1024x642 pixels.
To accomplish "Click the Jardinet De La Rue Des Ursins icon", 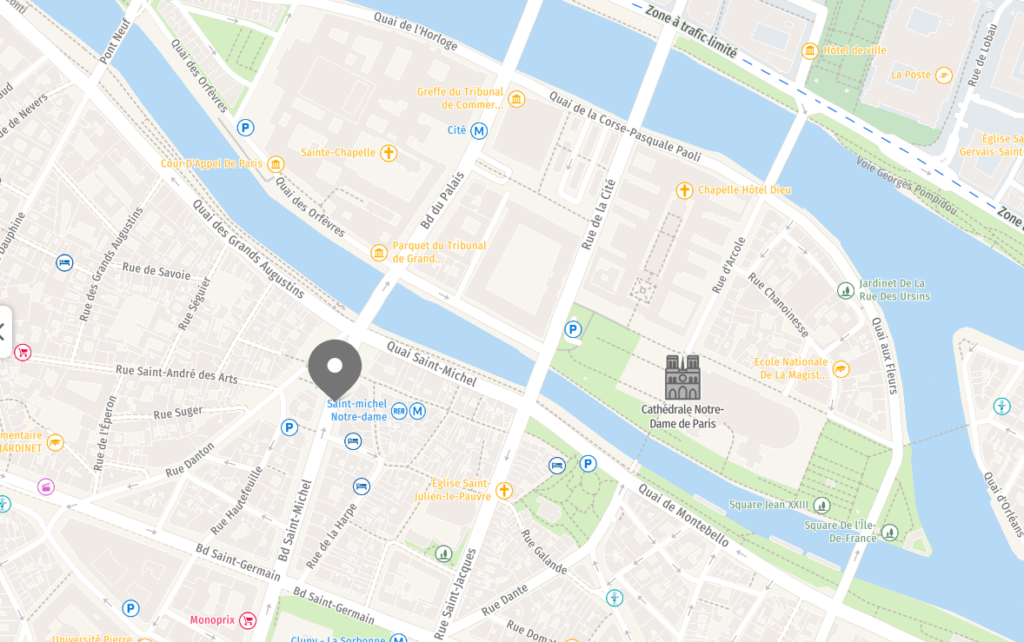I will [x=846, y=290].
